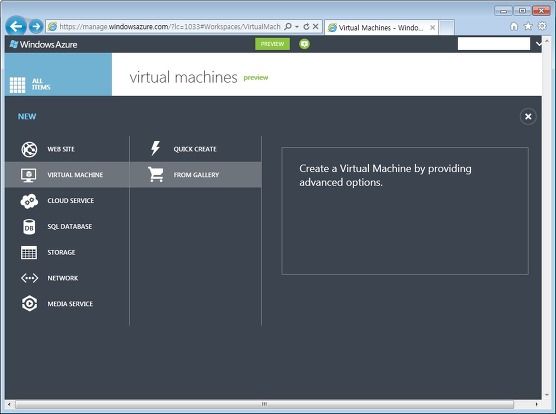The image size is (556, 414).
Task: Click the Media Service play icon
Action: 29,304
